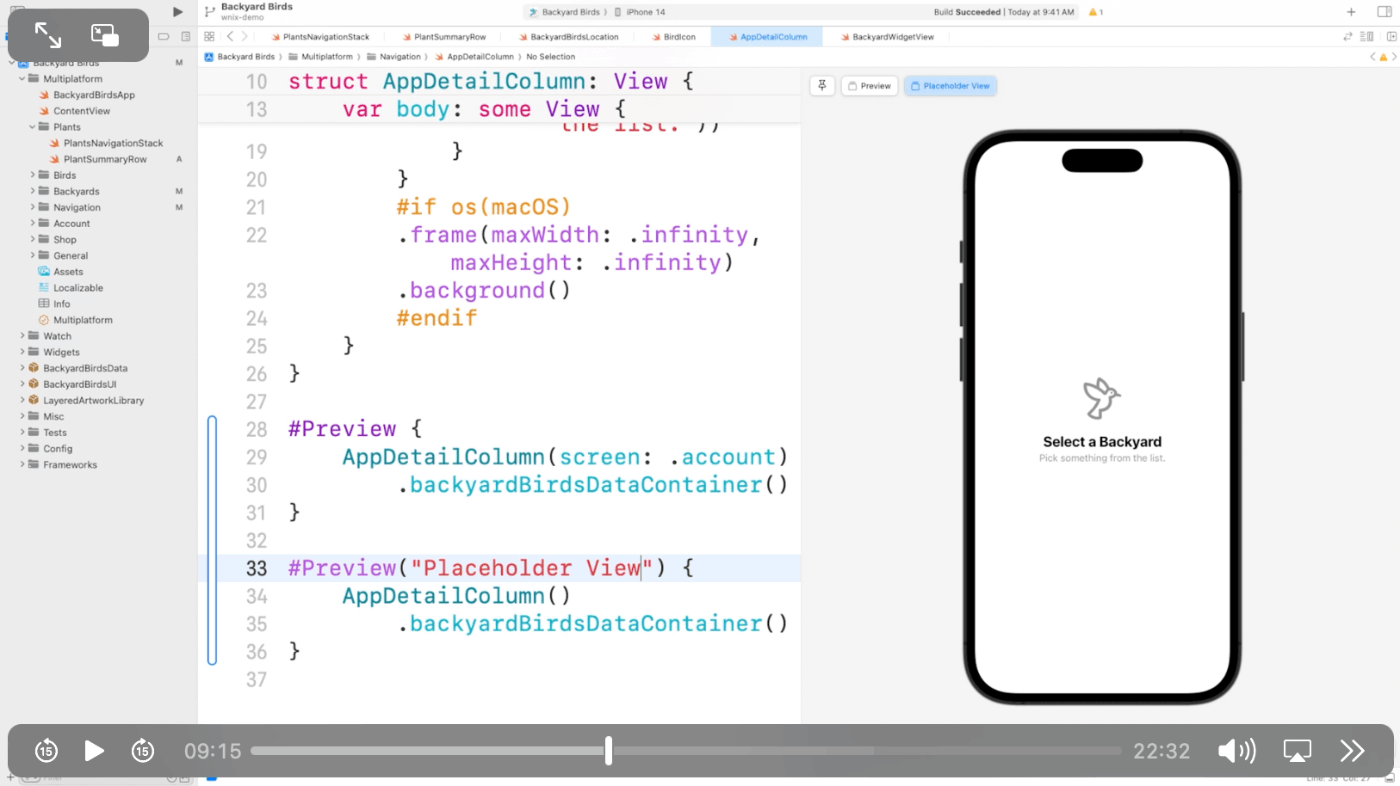Expand the Shop folder

pyautogui.click(x=32, y=239)
